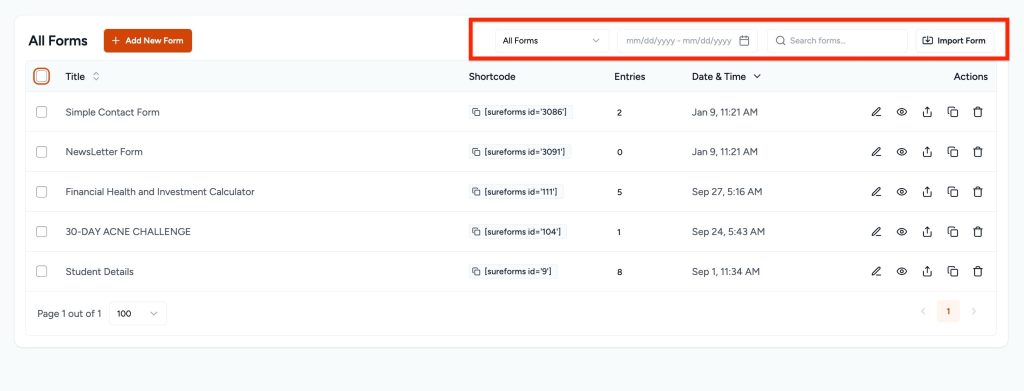Click entries count 5 for Financial Health form
Viewport: 1024px width, 391px height.
click(x=619, y=193)
